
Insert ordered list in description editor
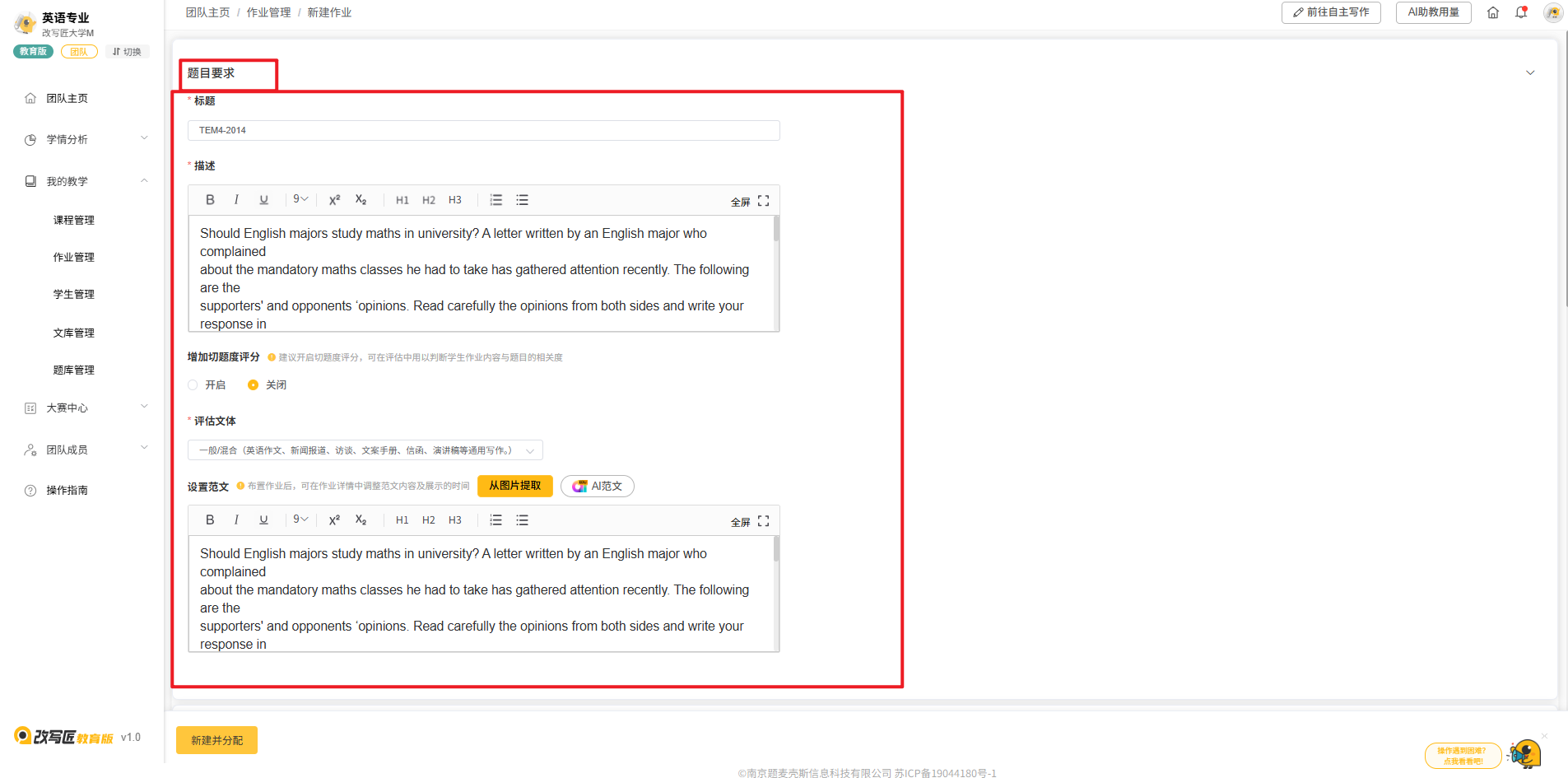click(496, 200)
